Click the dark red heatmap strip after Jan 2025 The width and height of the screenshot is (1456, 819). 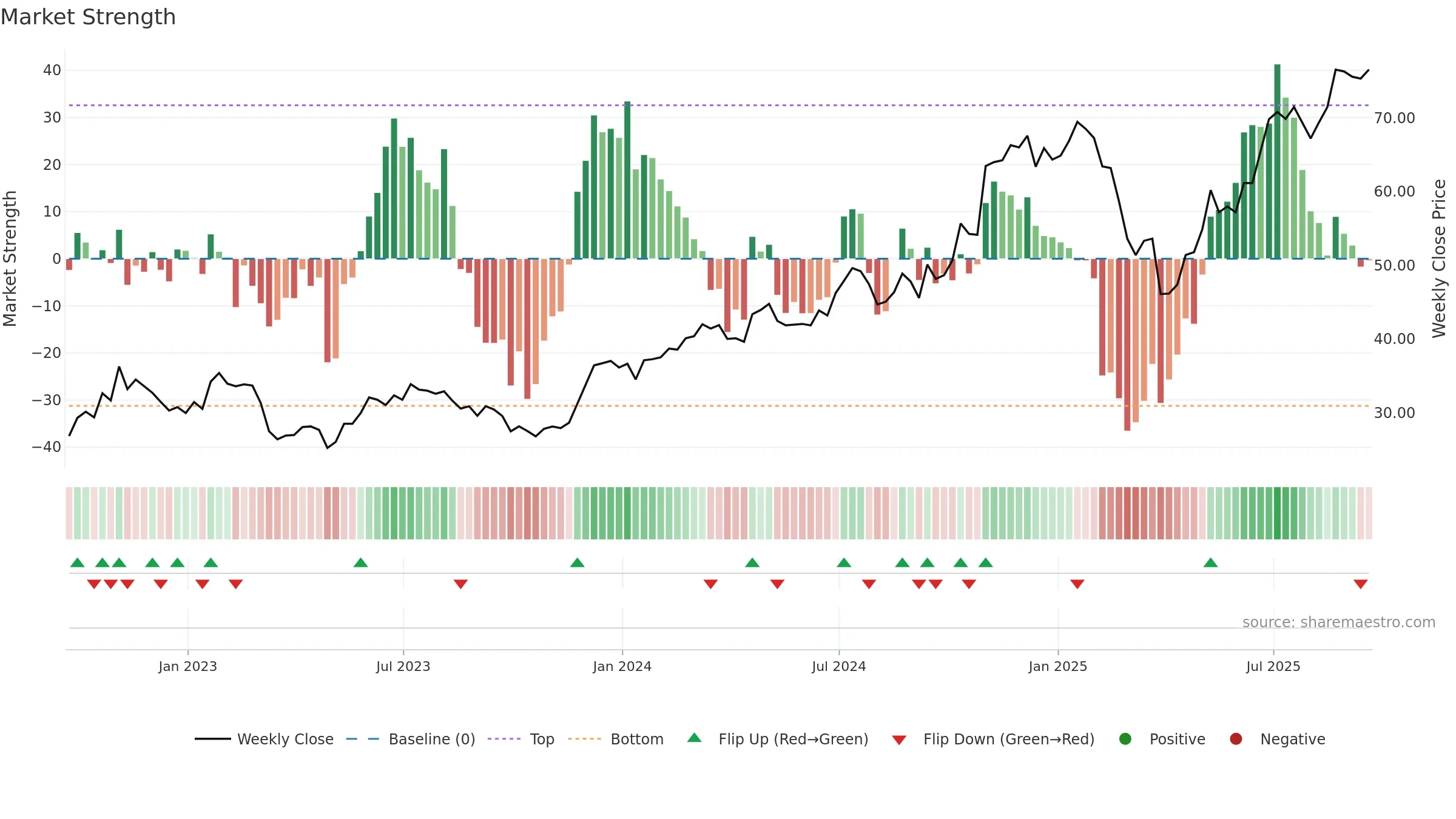pos(1127,513)
